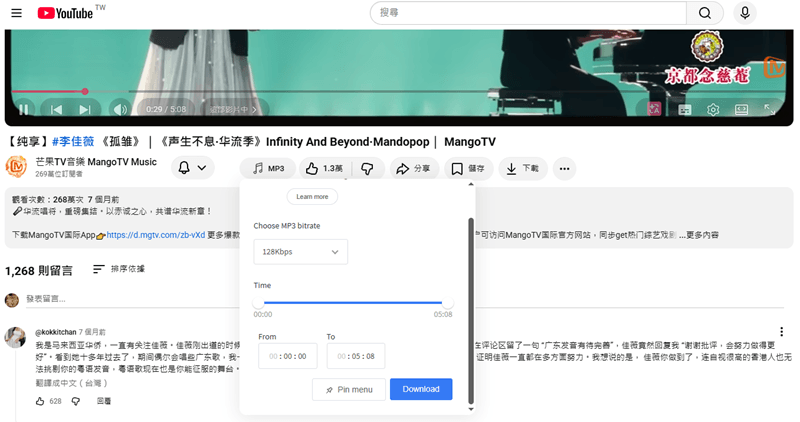
Task: Click the MP3 music note button
Action: (268, 168)
